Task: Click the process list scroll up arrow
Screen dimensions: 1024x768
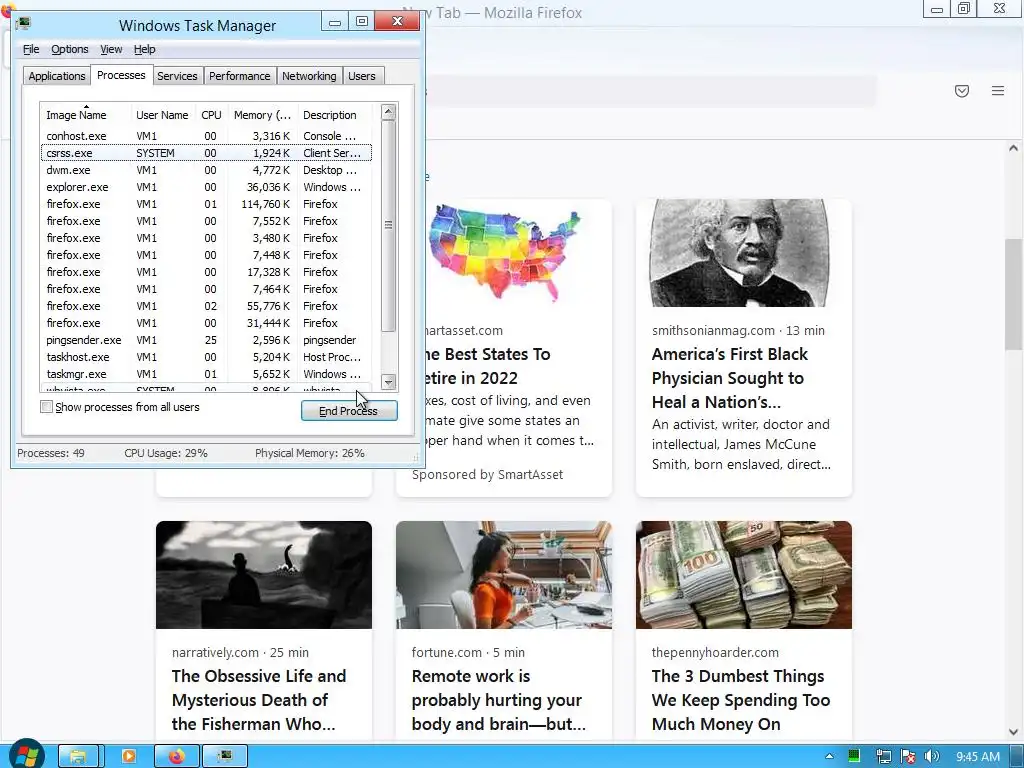Action: point(388,112)
